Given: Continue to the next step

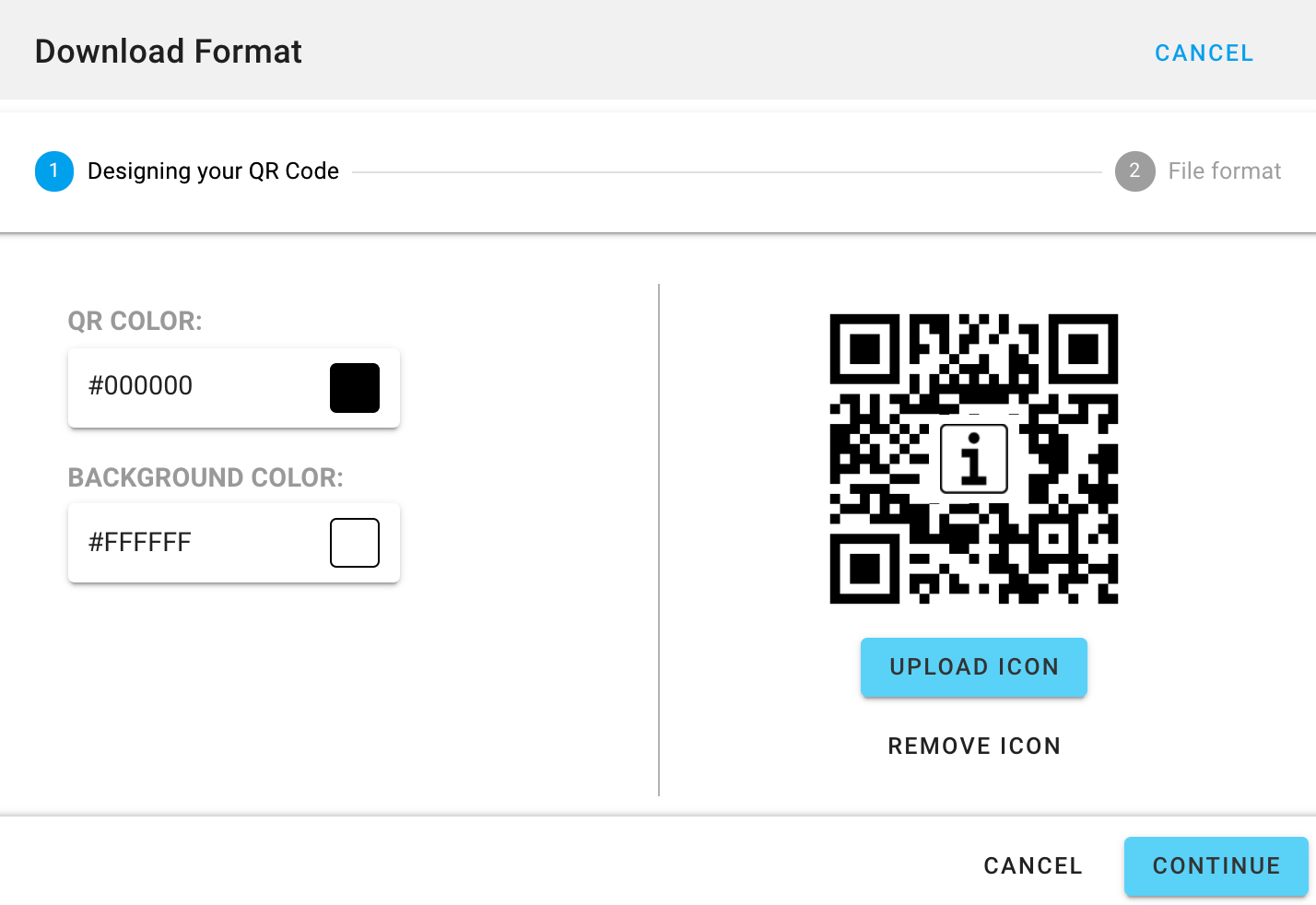Looking at the screenshot, I should pos(1216,866).
